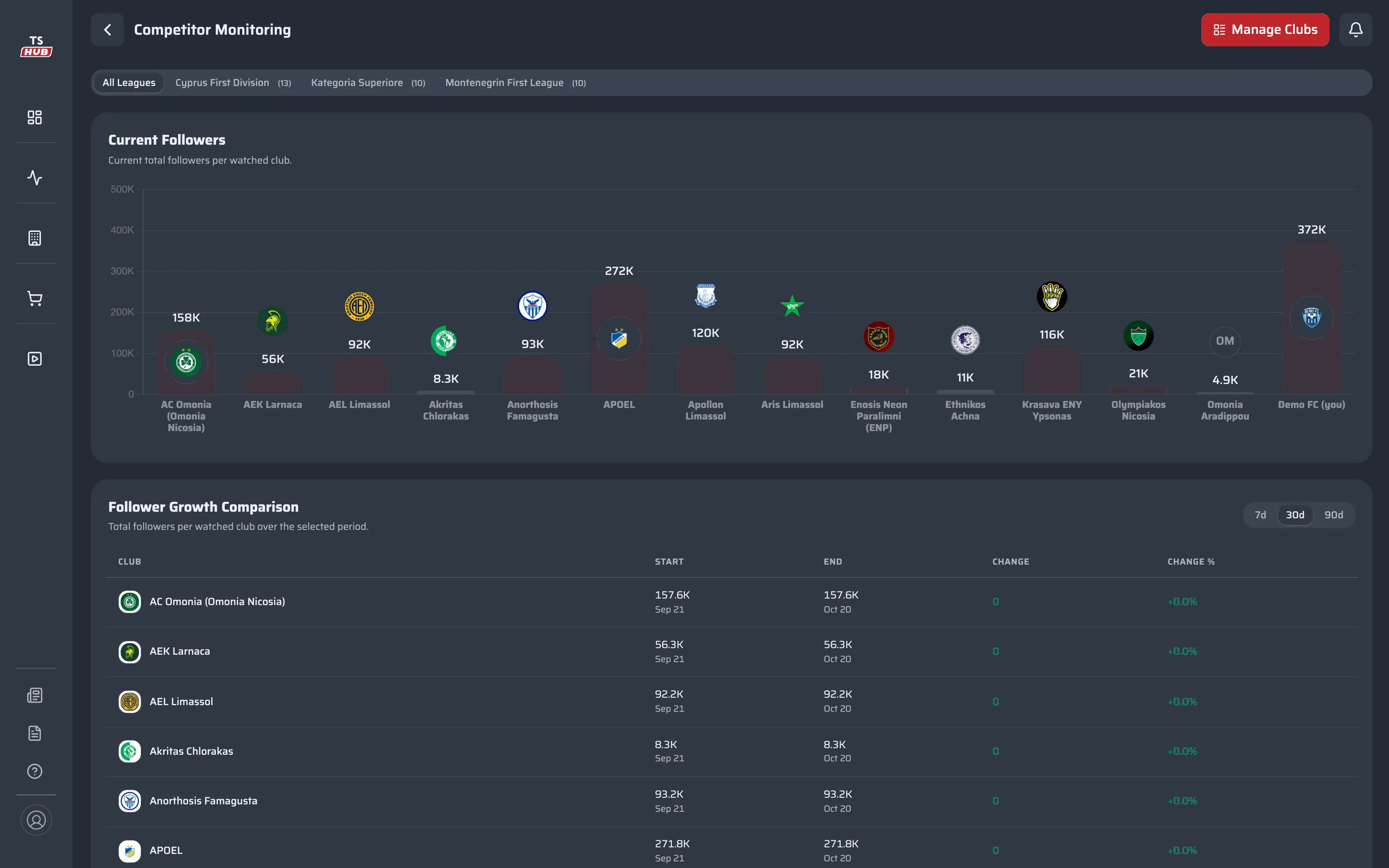Screen dimensions: 1389x868
Task: Select the All Leagues tab
Action: 129,83
